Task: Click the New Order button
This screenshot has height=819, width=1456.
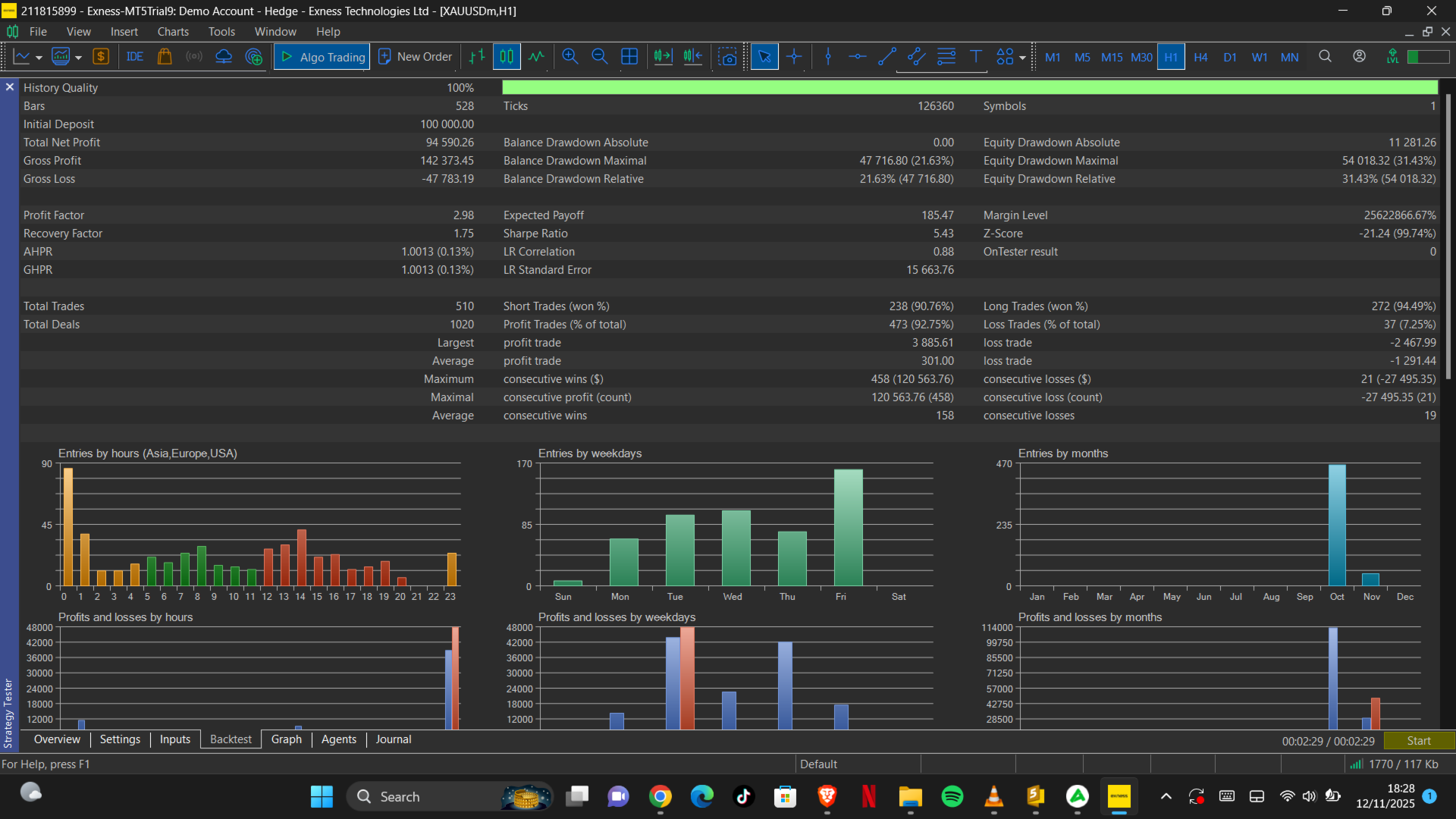Action: click(x=416, y=57)
